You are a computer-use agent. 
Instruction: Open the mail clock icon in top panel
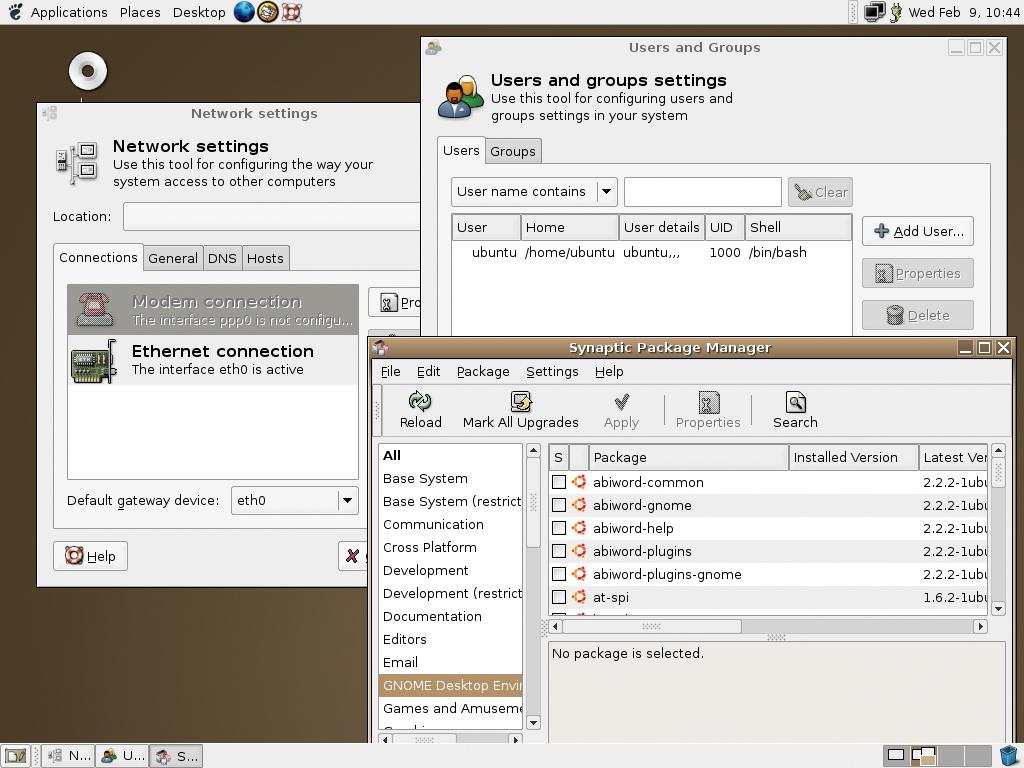click(267, 12)
